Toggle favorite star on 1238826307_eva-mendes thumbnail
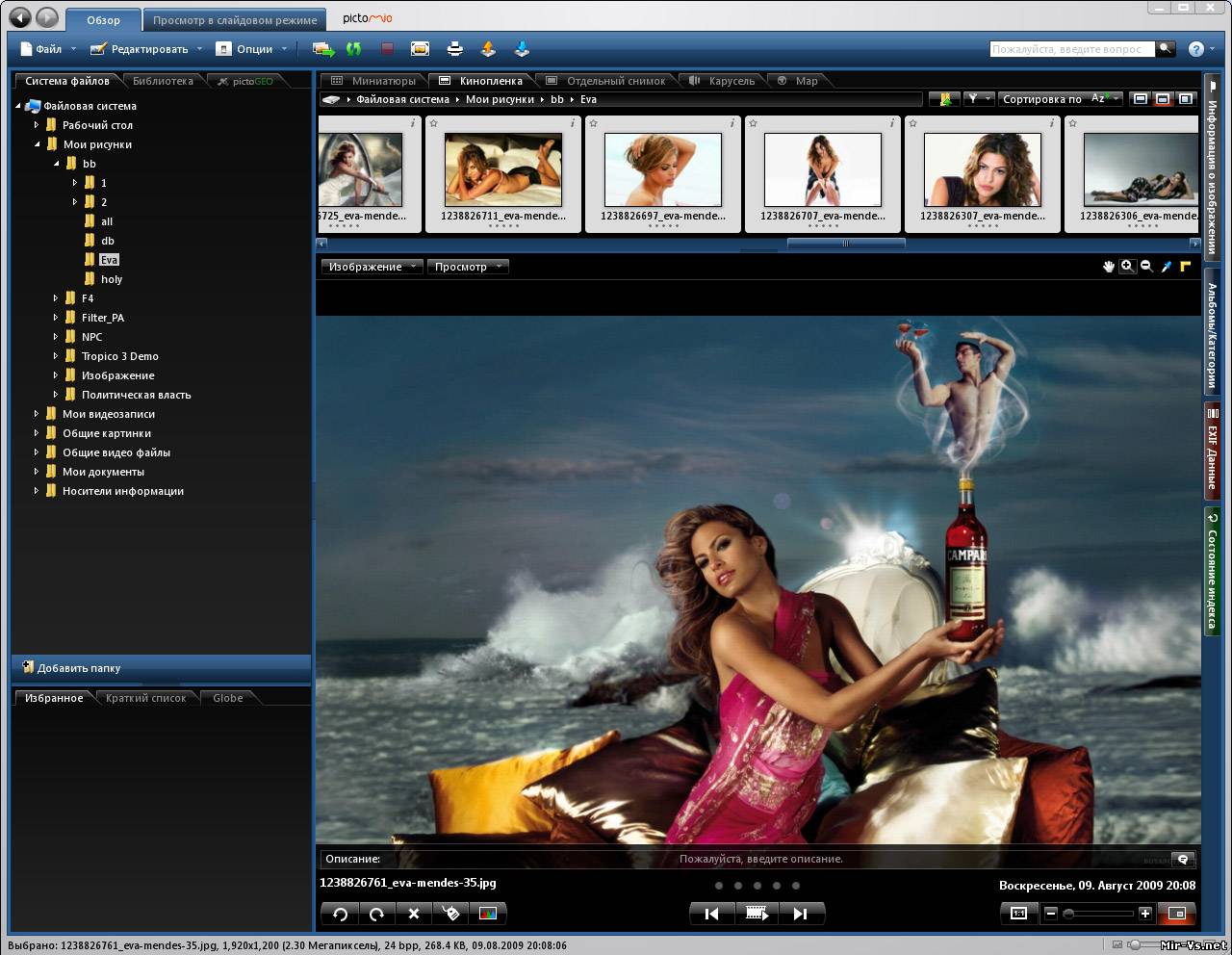 pos(912,123)
